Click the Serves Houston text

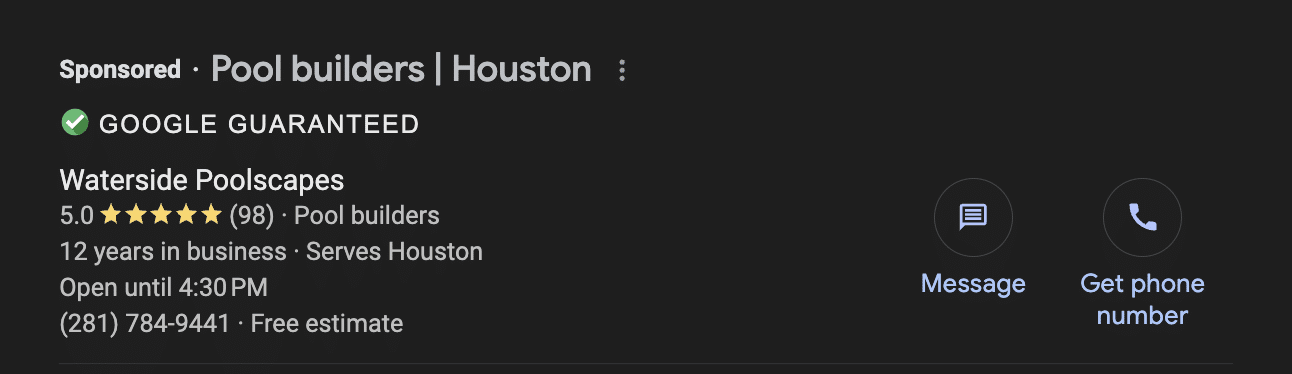point(394,251)
